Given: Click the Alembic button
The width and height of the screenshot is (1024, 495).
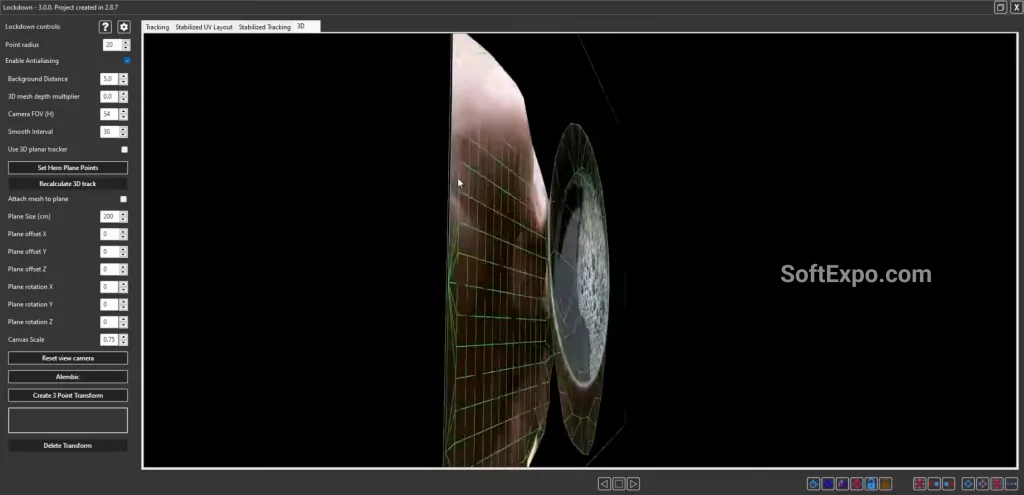Looking at the screenshot, I should click(68, 377).
